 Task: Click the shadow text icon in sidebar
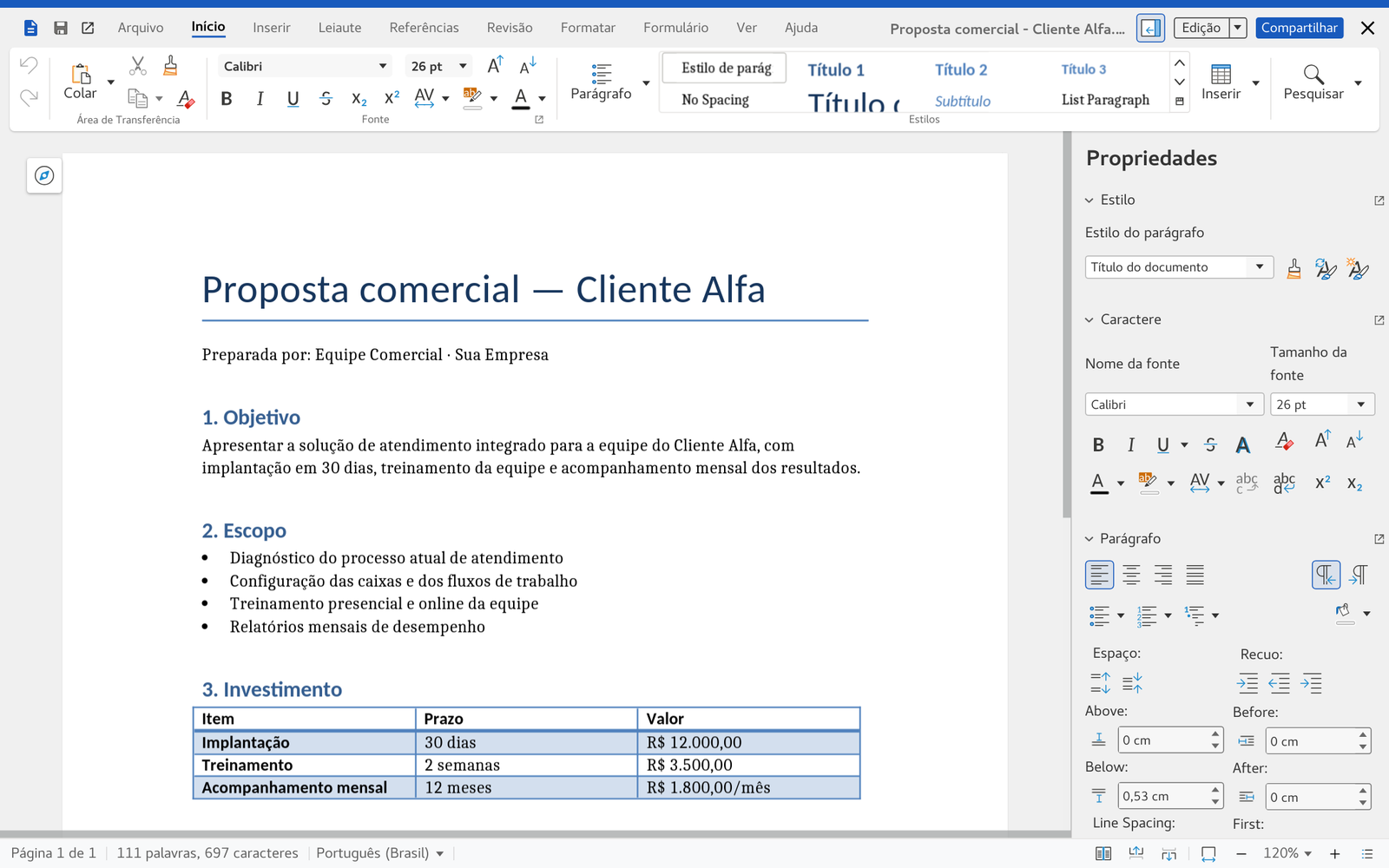pyautogui.click(x=1243, y=445)
